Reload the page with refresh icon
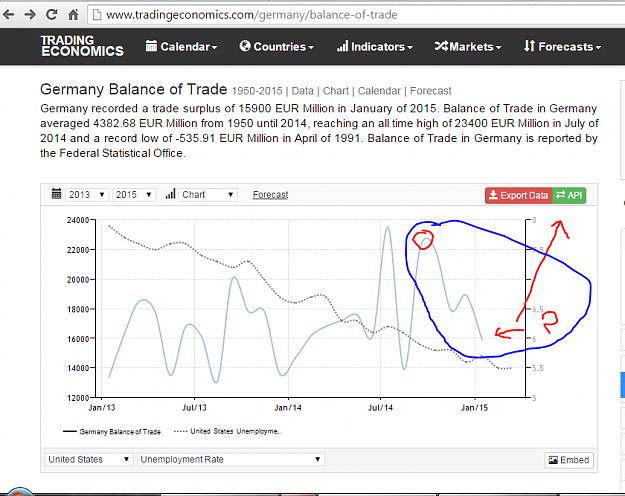Viewport: 625px width, 496px height. pos(51,15)
